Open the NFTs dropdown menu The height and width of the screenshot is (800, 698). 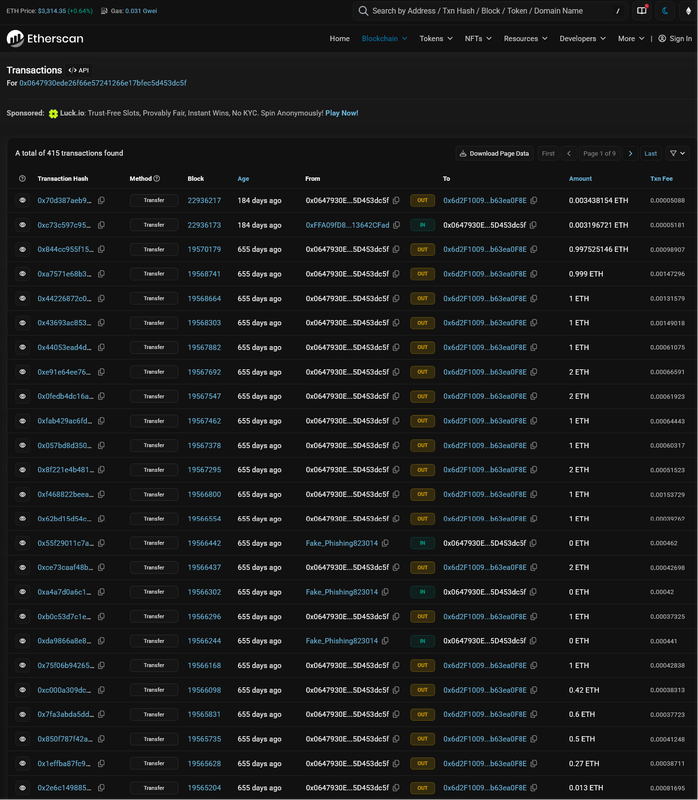click(x=478, y=38)
